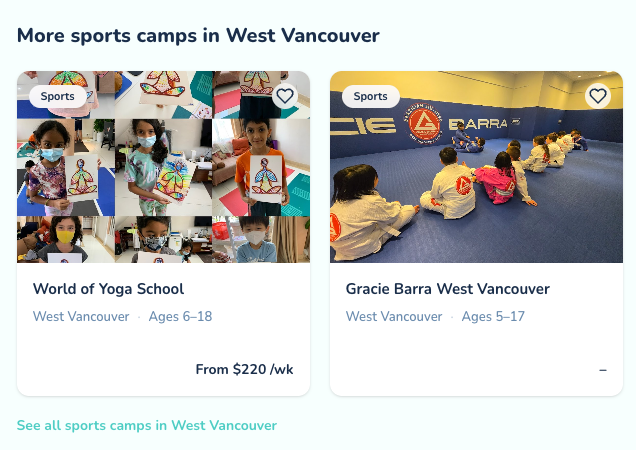Open World of Yoga School title link
Image resolution: width=636 pixels, height=450 pixels.
coord(108,289)
